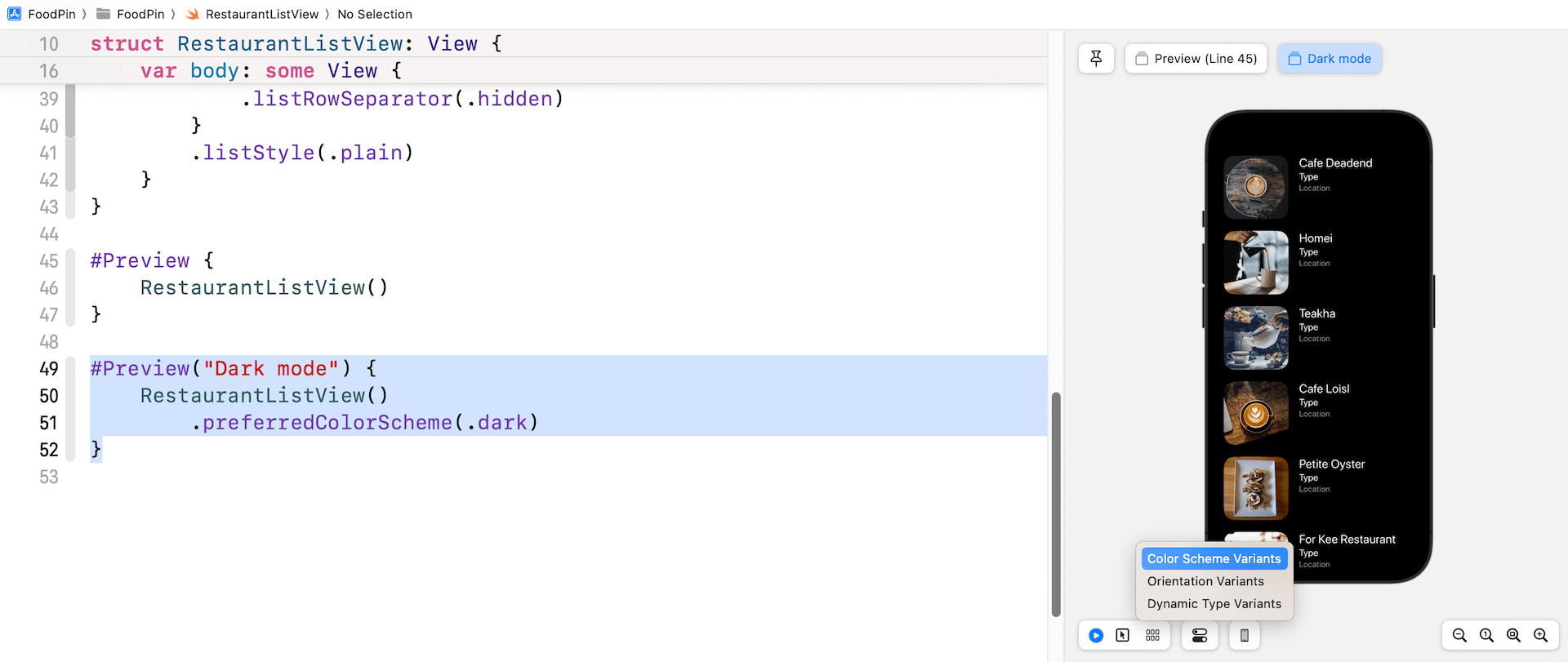The height and width of the screenshot is (662, 1568).
Task: Click the preview device selector phone icon
Action: [1244, 635]
